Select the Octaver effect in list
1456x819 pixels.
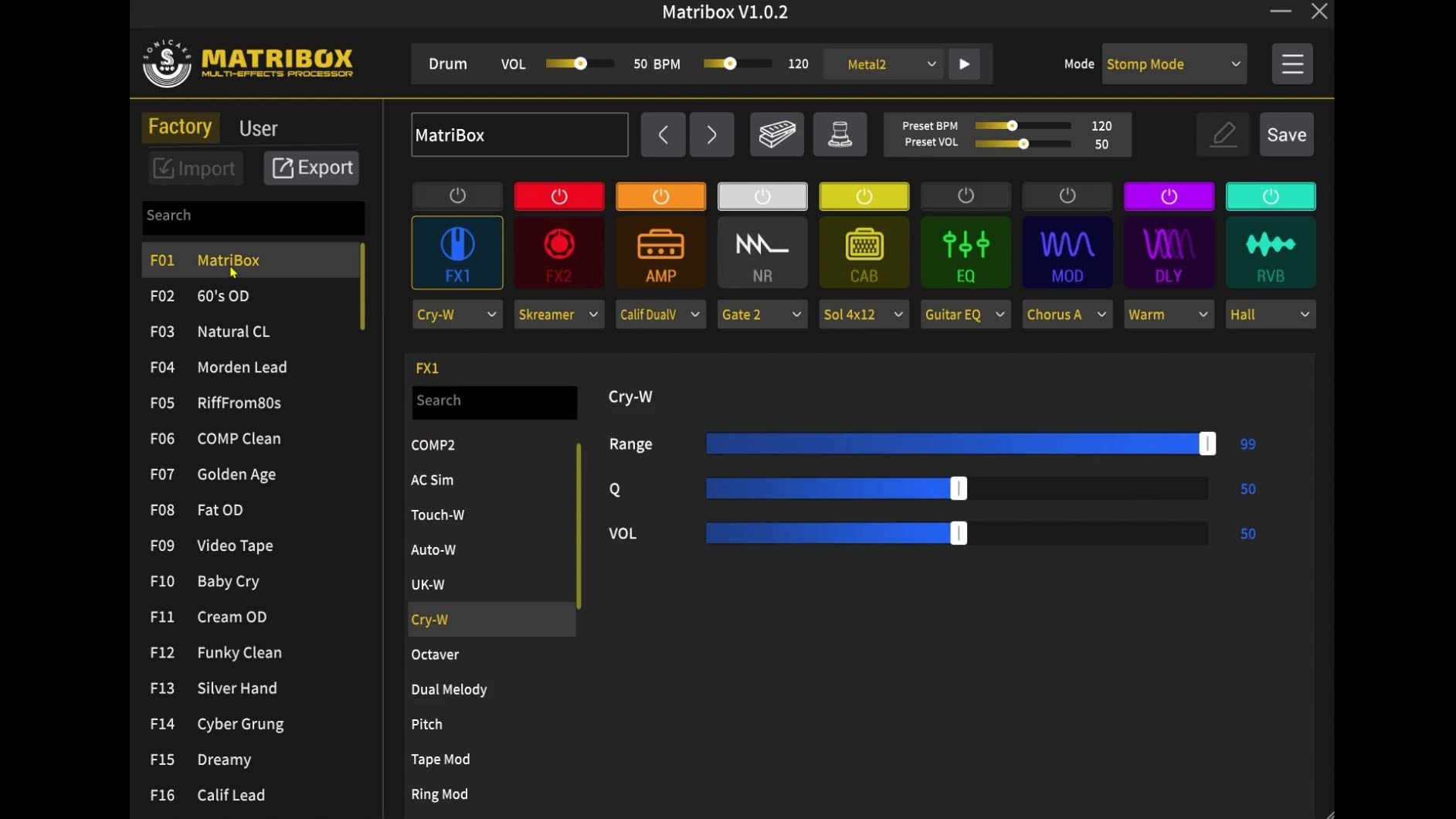491,654
